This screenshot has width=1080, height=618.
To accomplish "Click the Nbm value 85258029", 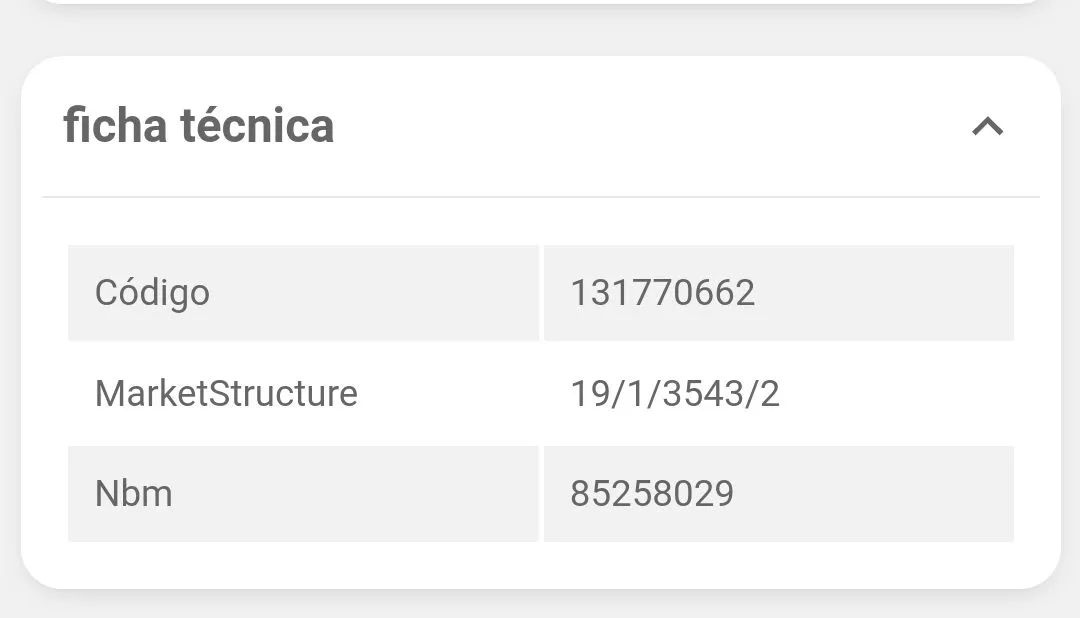I will pyautogui.click(x=652, y=494).
